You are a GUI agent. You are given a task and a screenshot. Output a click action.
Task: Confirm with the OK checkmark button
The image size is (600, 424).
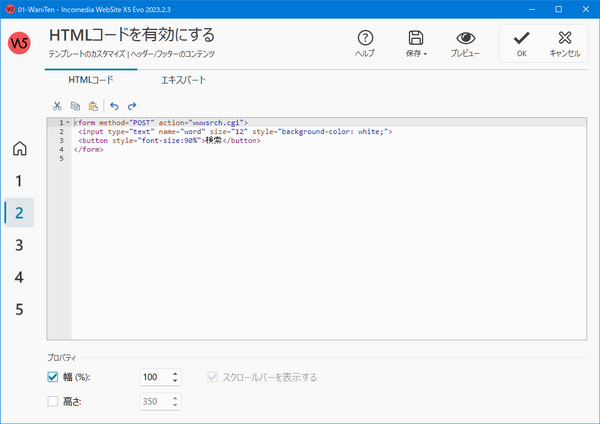(522, 44)
